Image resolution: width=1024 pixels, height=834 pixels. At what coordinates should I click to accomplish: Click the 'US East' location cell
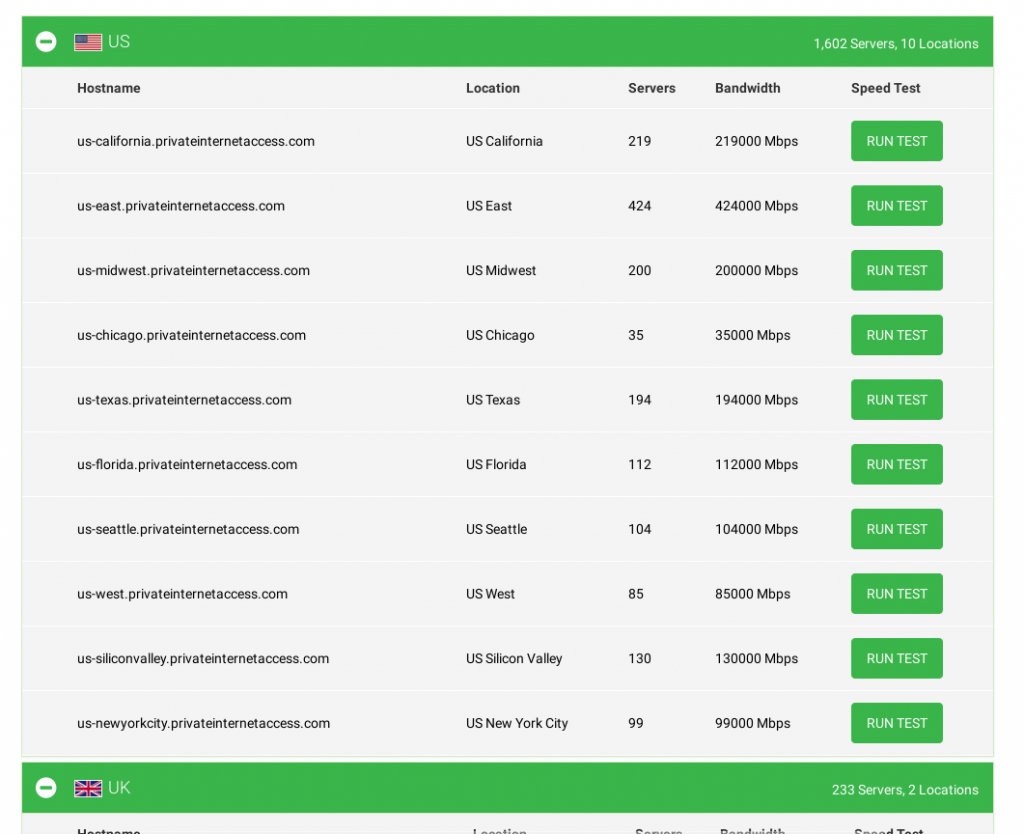pyautogui.click(x=489, y=206)
